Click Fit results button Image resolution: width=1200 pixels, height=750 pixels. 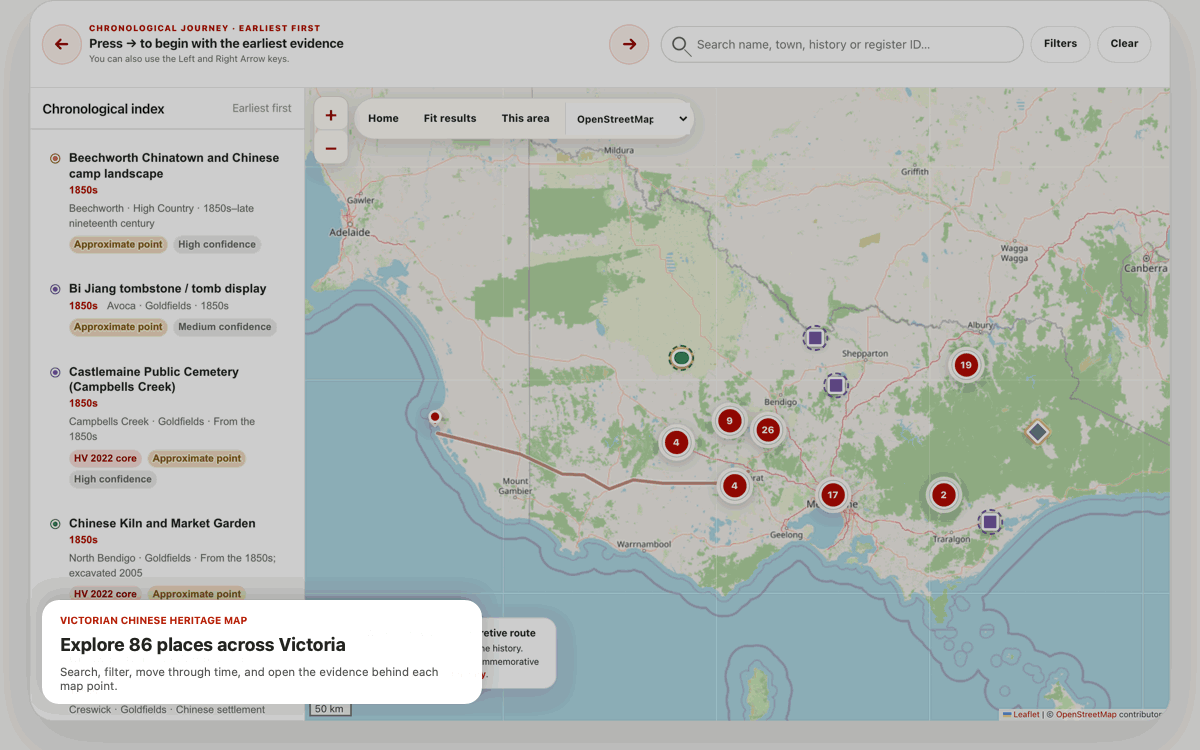click(x=450, y=119)
